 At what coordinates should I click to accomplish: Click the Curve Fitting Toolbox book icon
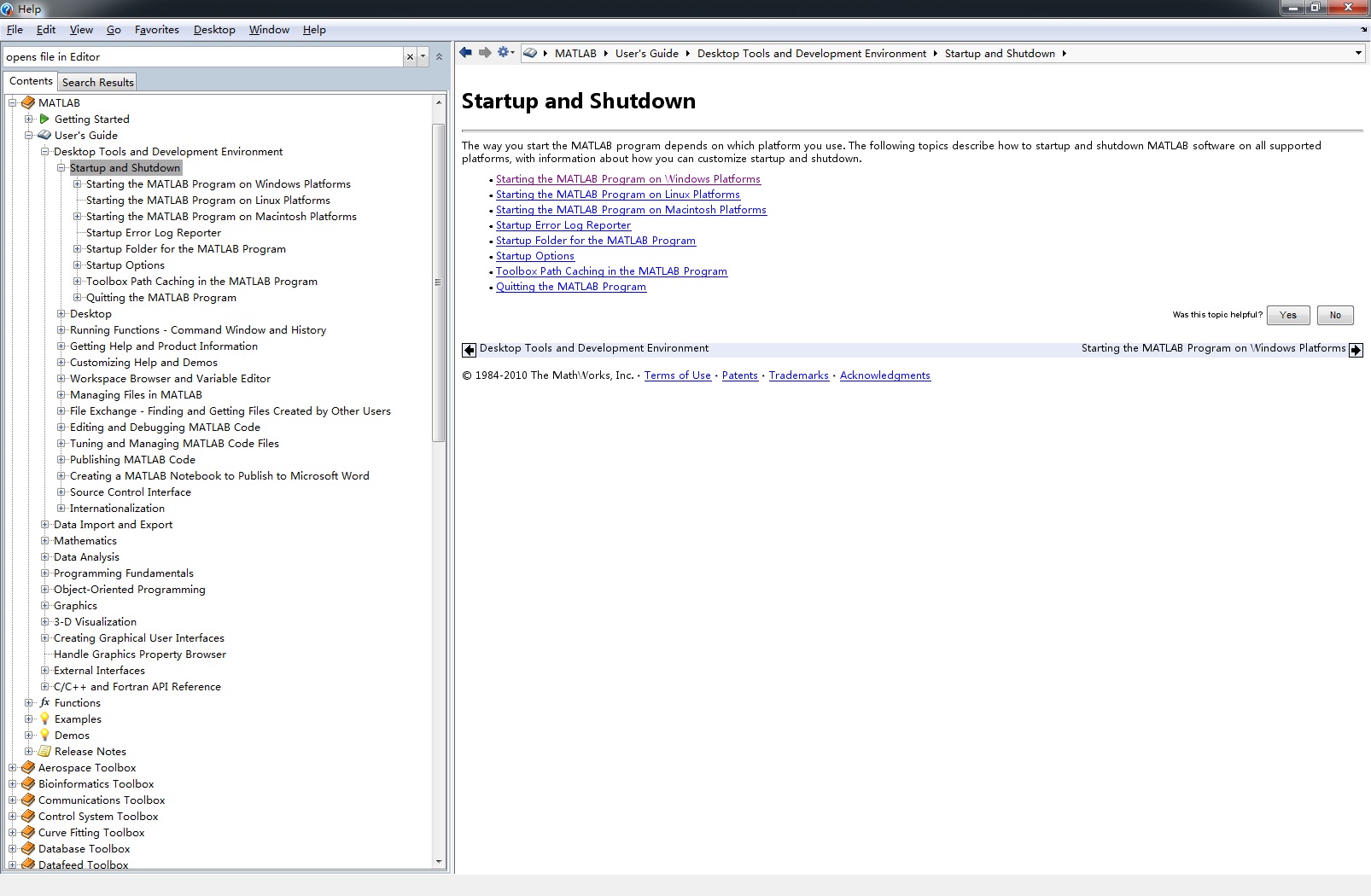(28, 832)
